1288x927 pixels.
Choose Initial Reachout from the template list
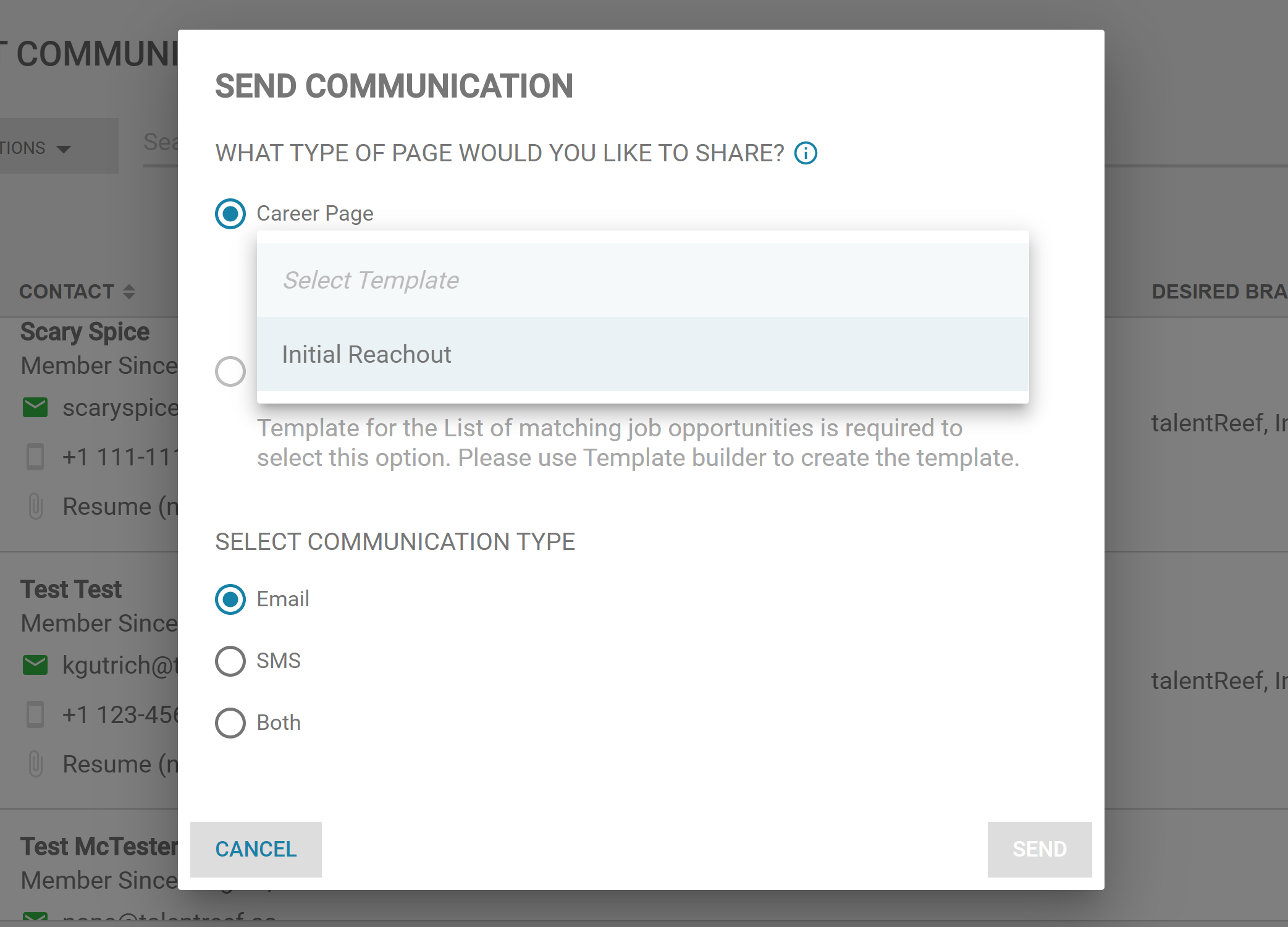click(366, 354)
